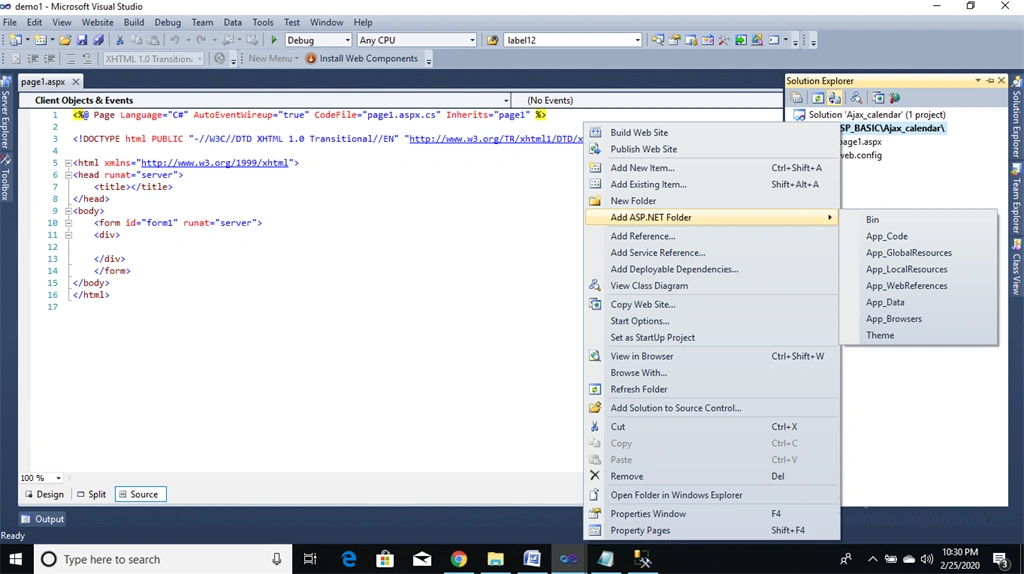This screenshot has height=574, width=1024.
Task: Open File Explorer from the taskbar
Action: click(x=496, y=560)
